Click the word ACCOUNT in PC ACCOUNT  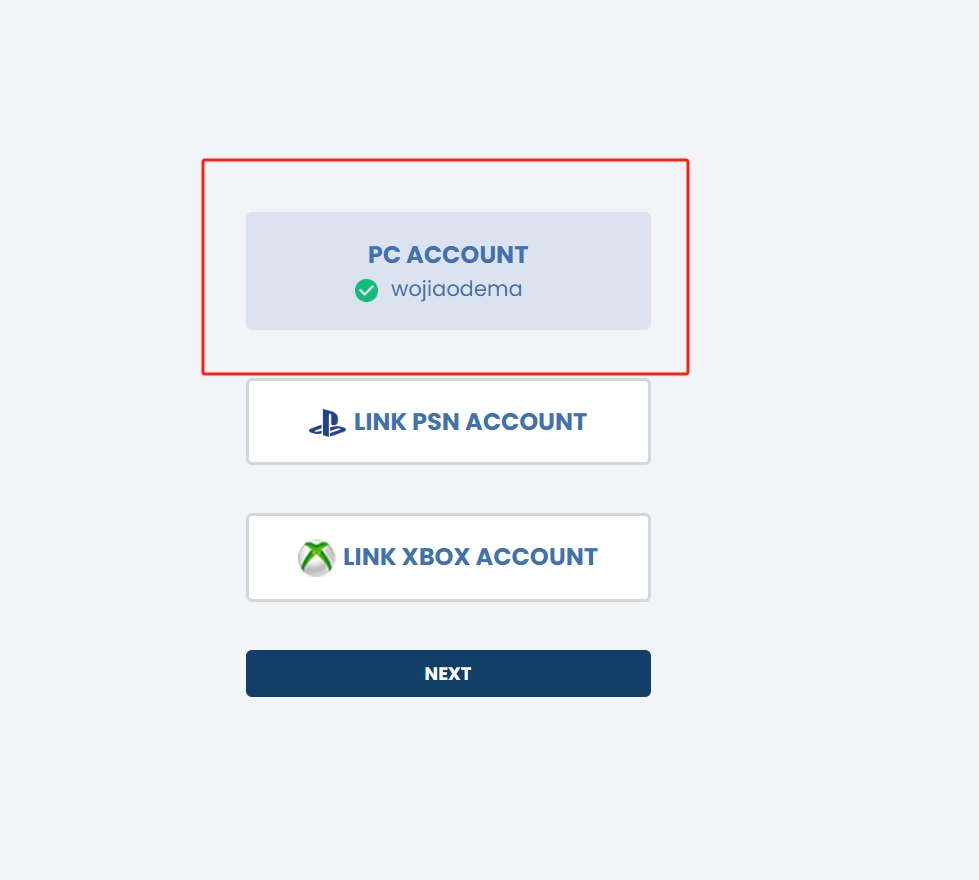pos(468,255)
